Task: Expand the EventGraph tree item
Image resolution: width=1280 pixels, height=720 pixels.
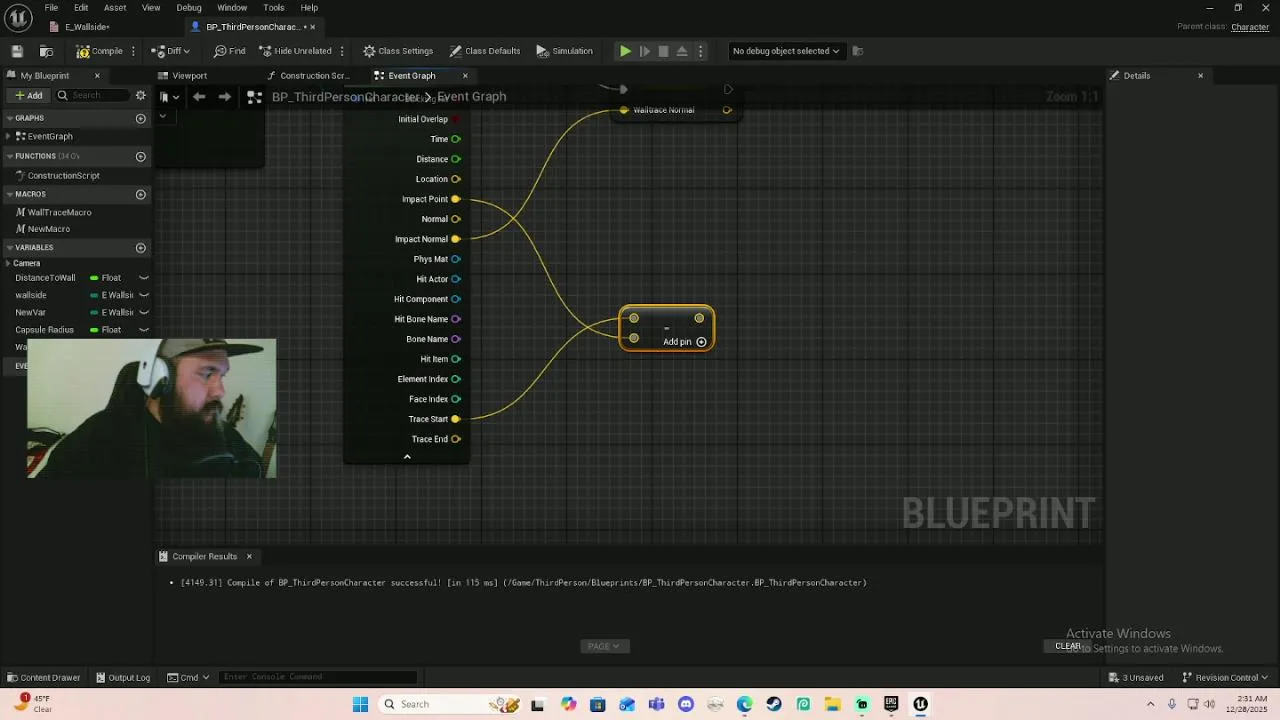Action: coord(9,136)
